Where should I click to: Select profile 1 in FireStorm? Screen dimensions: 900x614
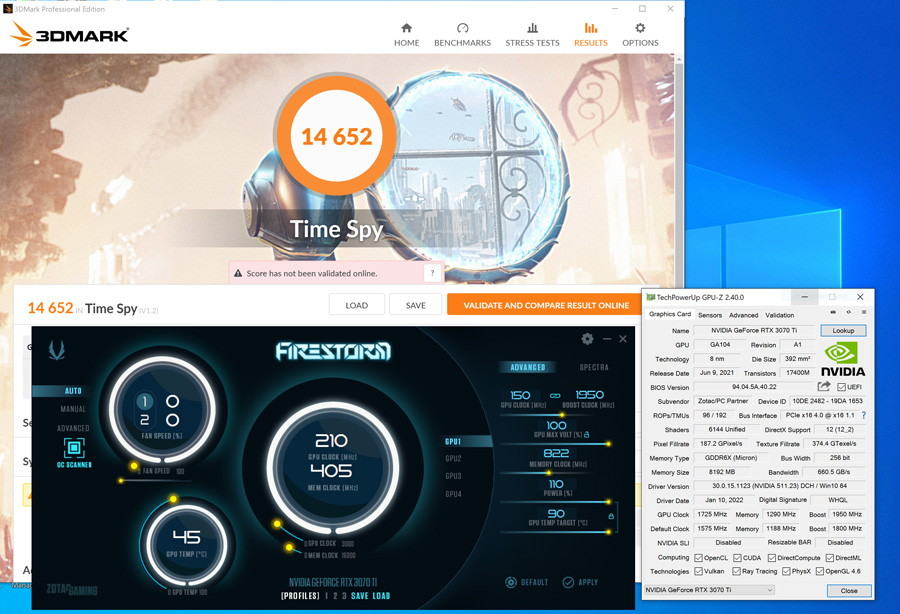326,596
